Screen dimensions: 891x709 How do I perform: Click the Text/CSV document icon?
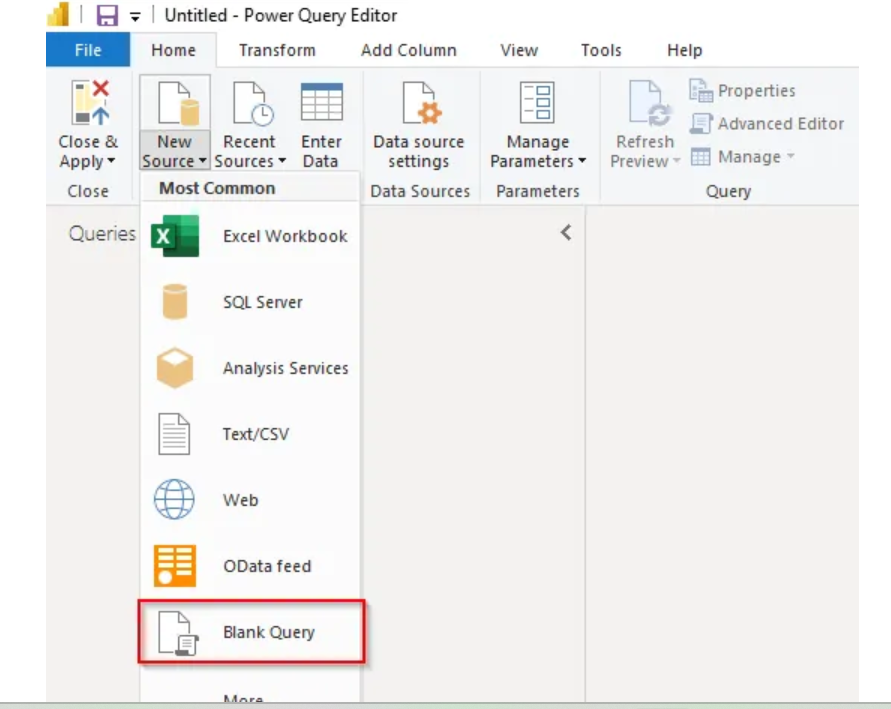tap(174, 434)
